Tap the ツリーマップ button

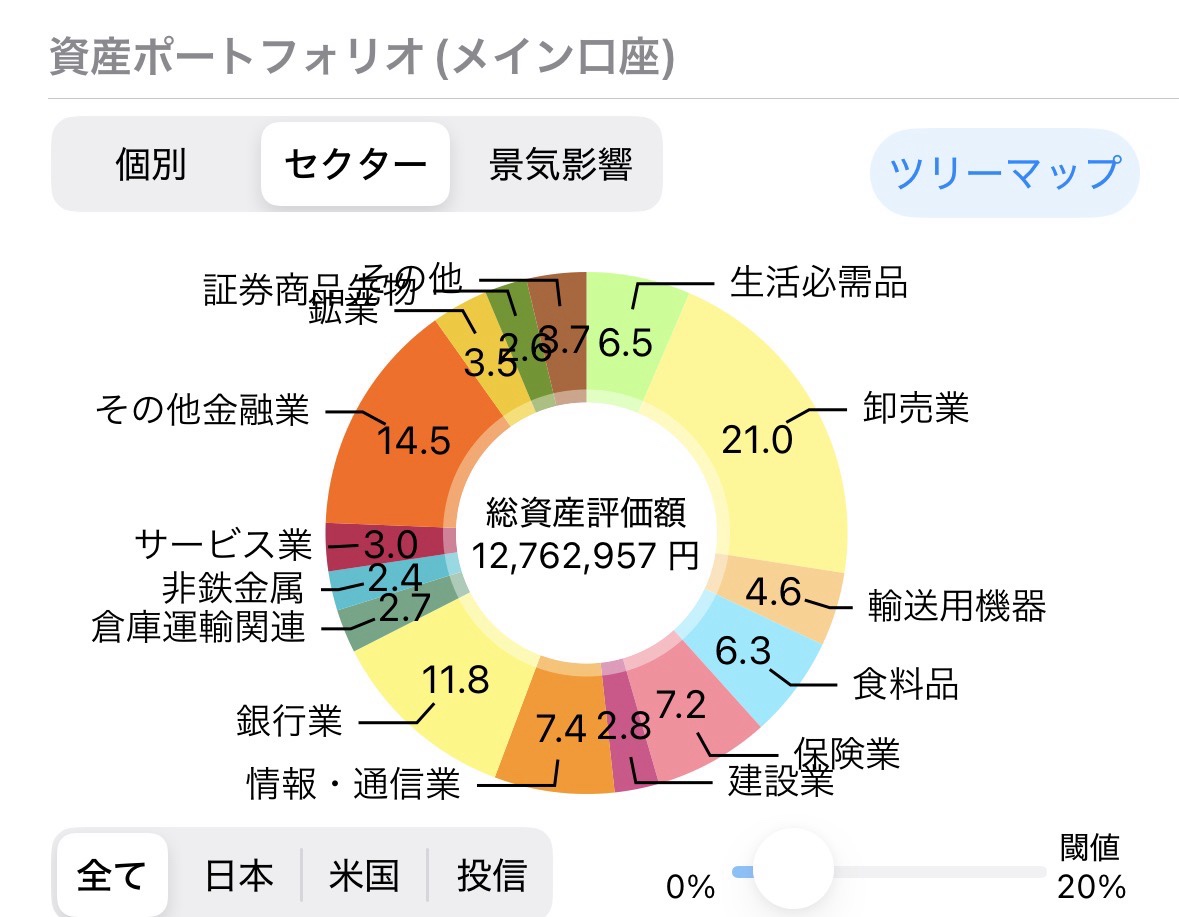click(x=1004, y=173)
